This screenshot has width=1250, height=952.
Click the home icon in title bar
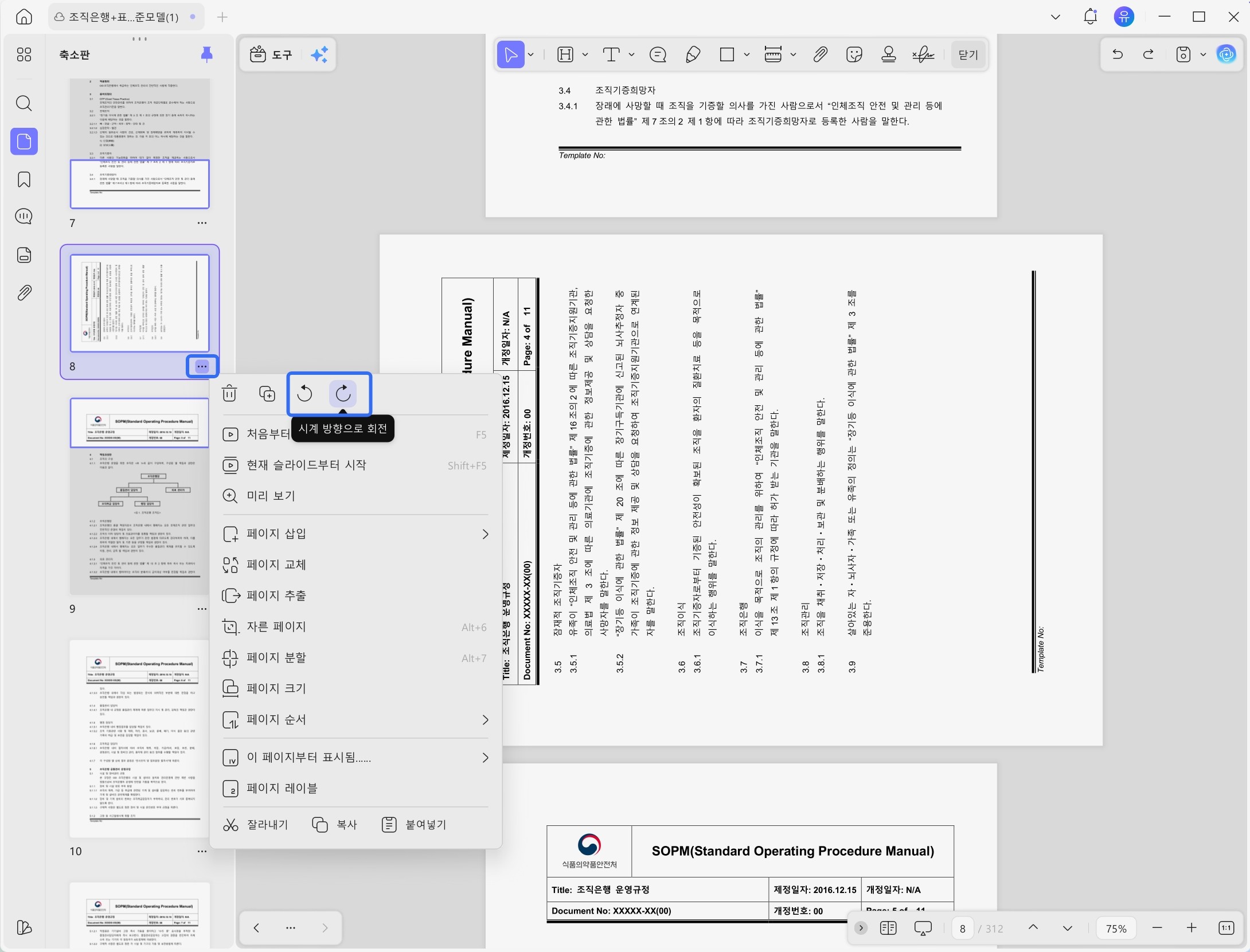24,17
